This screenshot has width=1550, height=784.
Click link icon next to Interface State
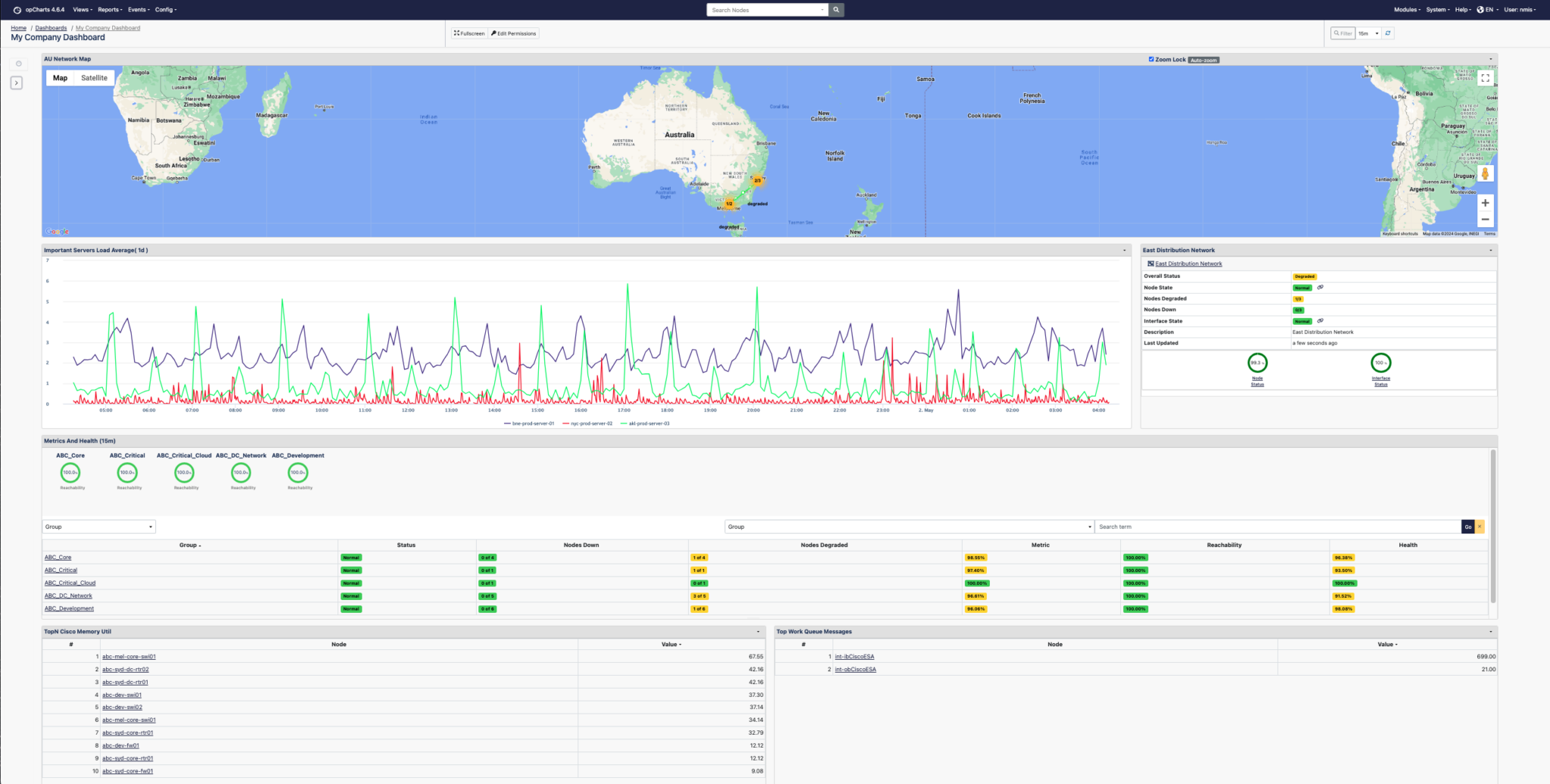tap(1320, 321)
